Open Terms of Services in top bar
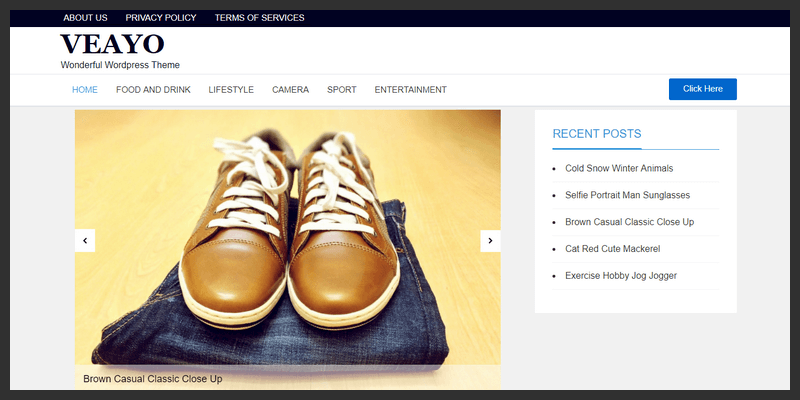The width and height of the screenshot is (800, 400). point(259,18)
